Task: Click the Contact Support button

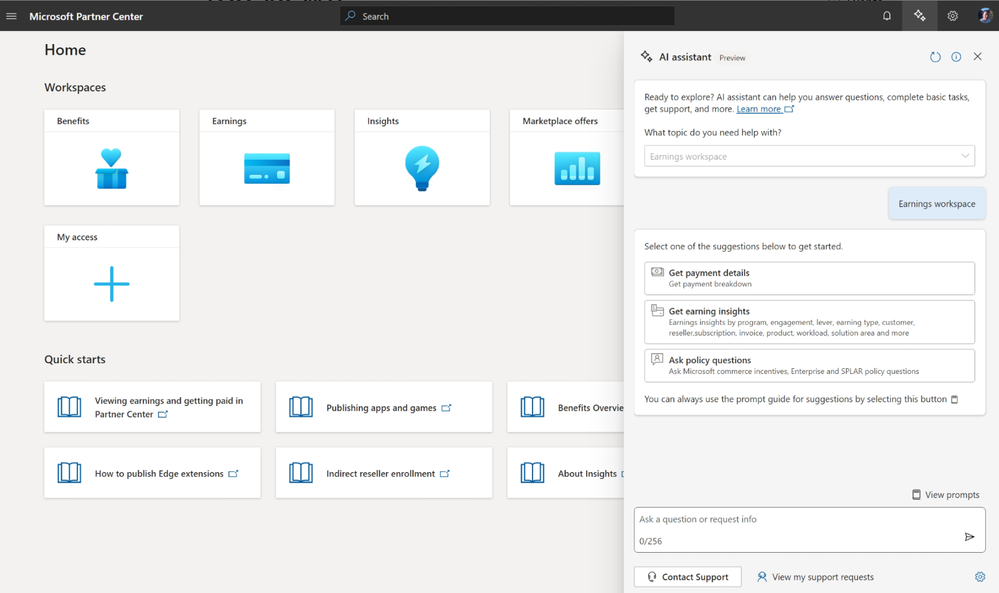Action: [x=687, y=576]
